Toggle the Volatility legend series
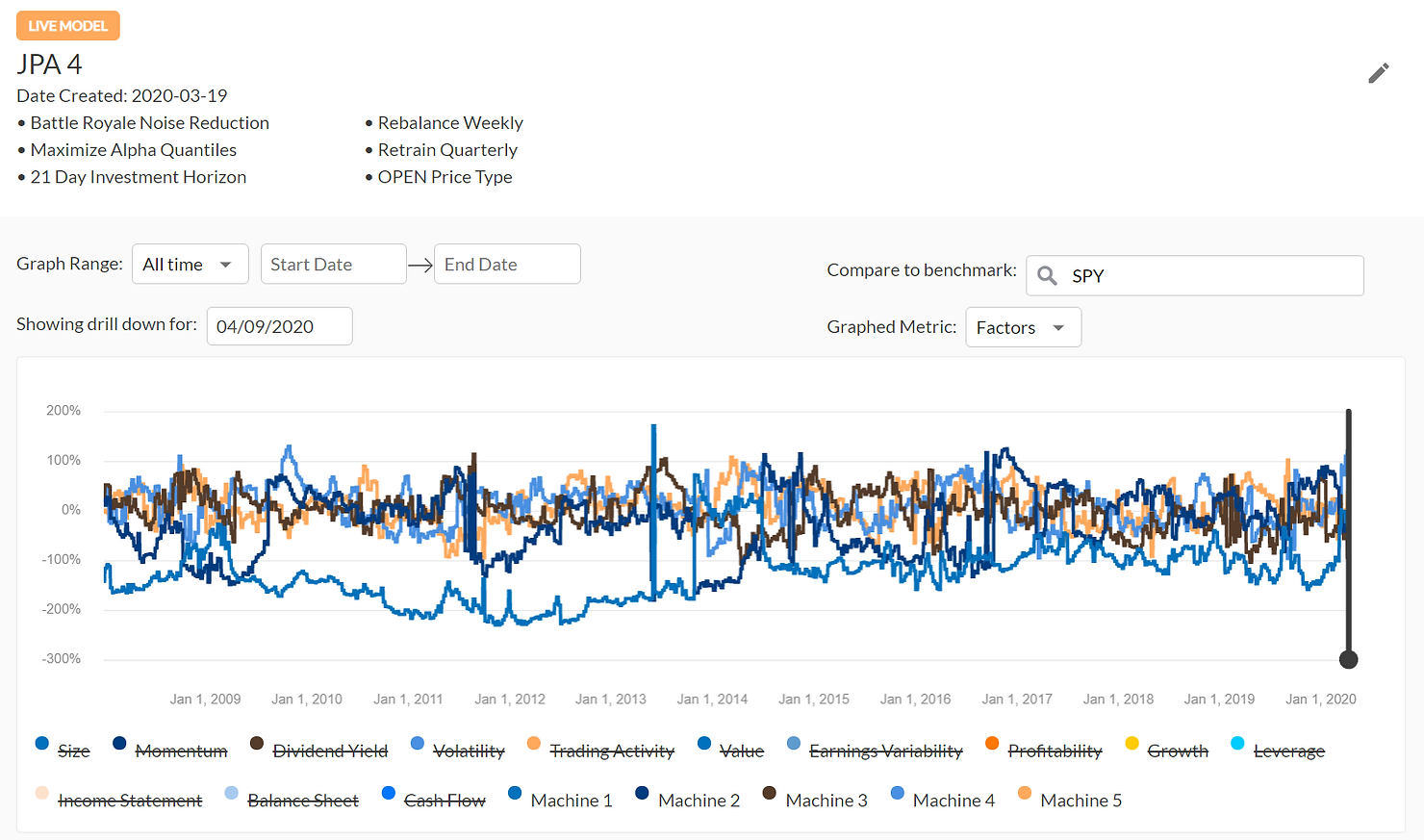This screenshot has height=840, width=1424. (x=457, y=750)
